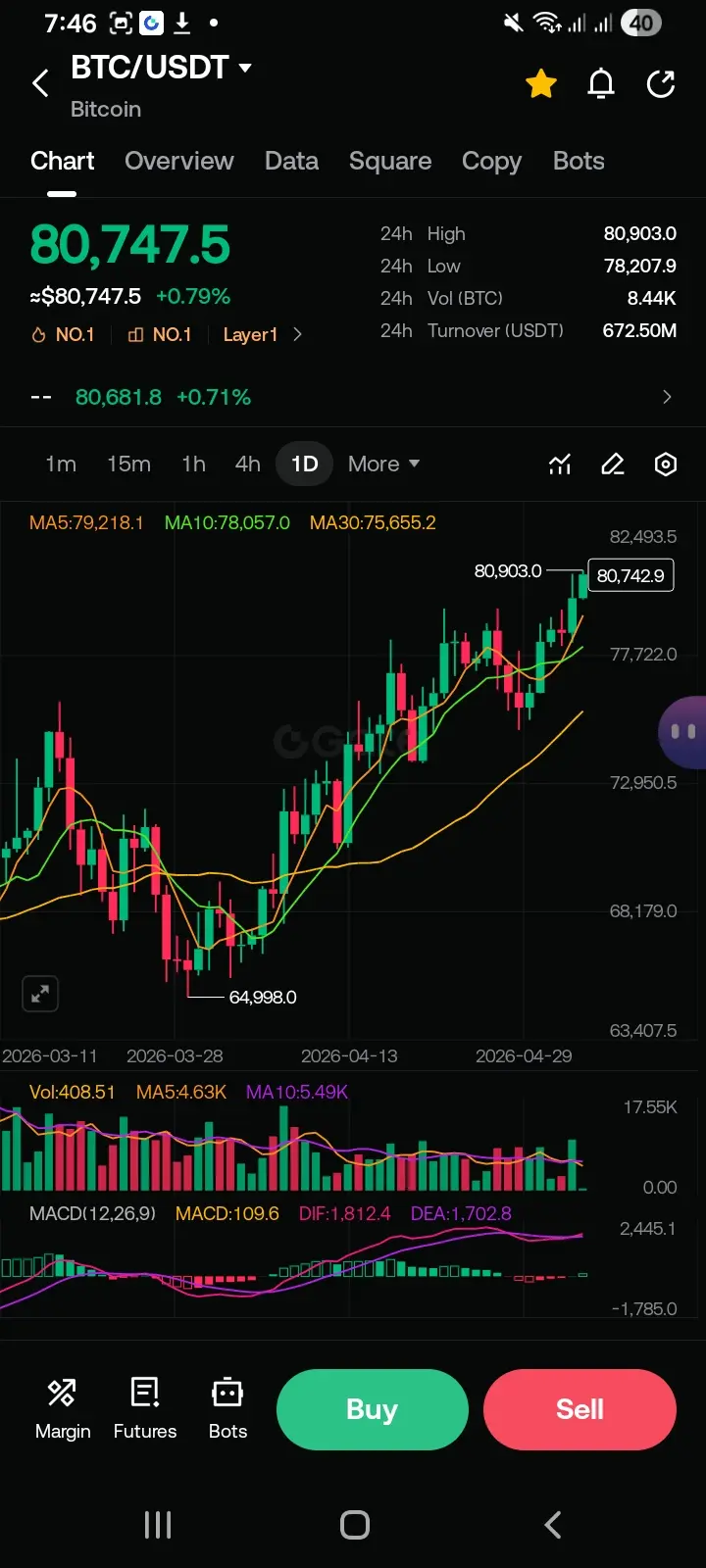Tap the Buy button
This screenshot has height=1568, width=706.
point(372,1409)
